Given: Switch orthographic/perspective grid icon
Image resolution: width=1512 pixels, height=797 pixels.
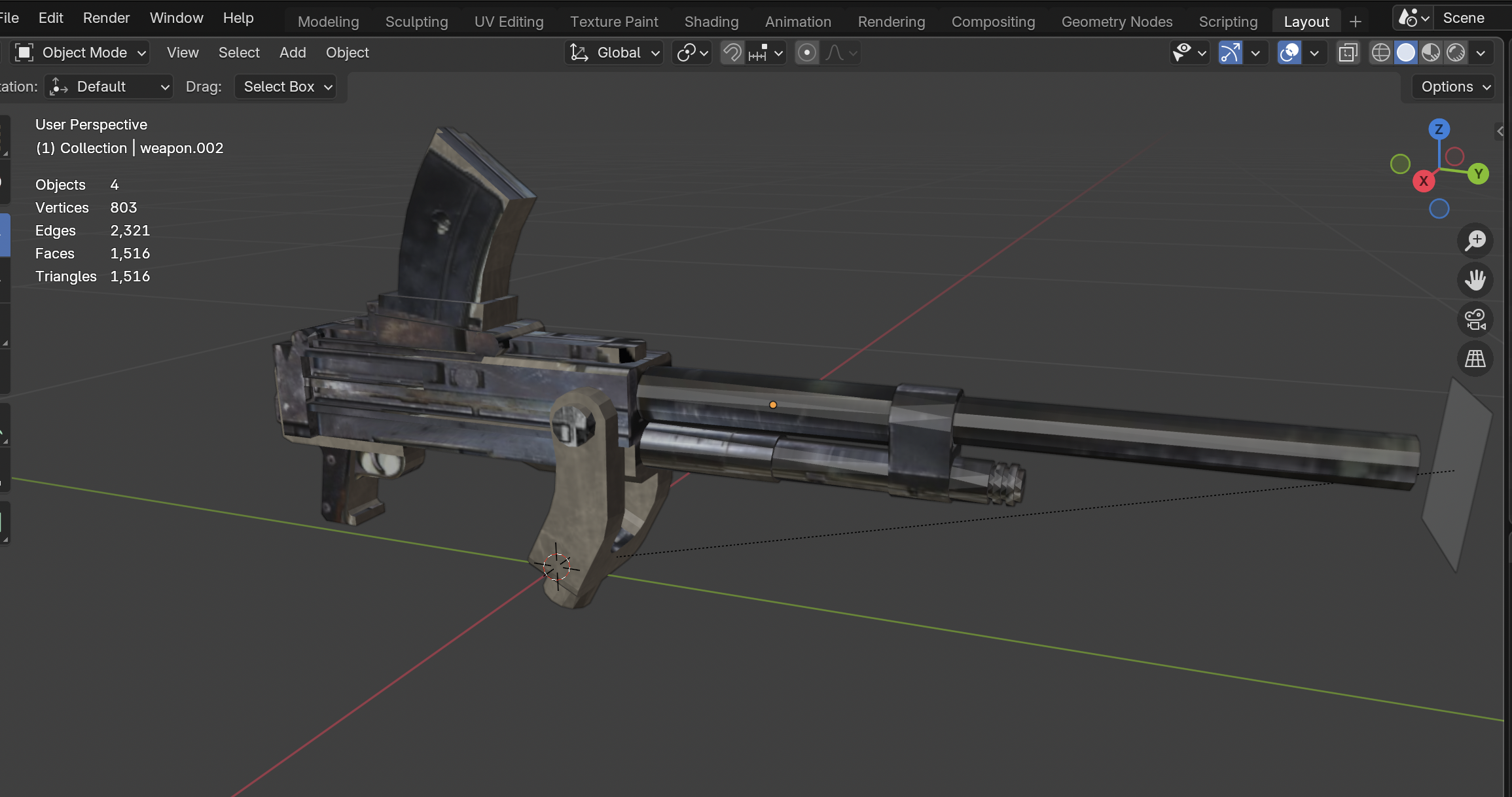Looking at the screenshot, I should (1475, 359).
